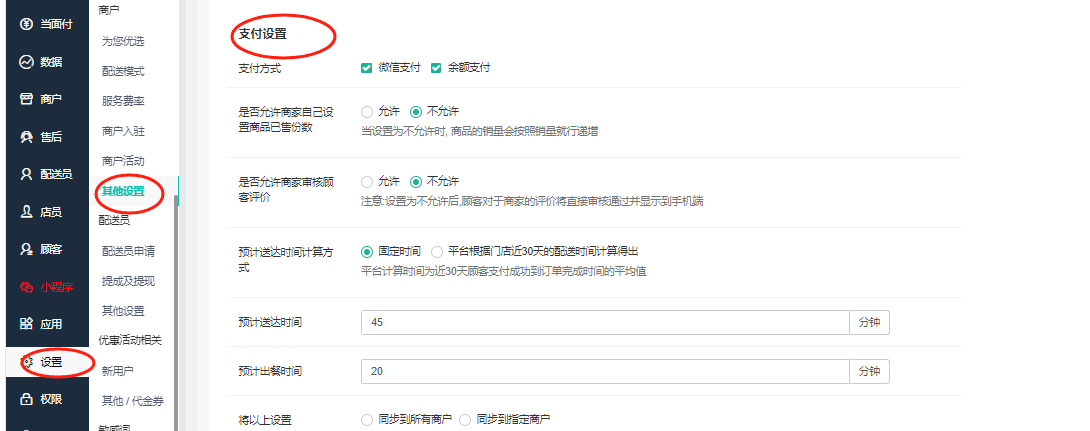The height and width of the screenshot is (431, 1090).
Task: Open 新用户 submenu item
Action: [117, 371]
